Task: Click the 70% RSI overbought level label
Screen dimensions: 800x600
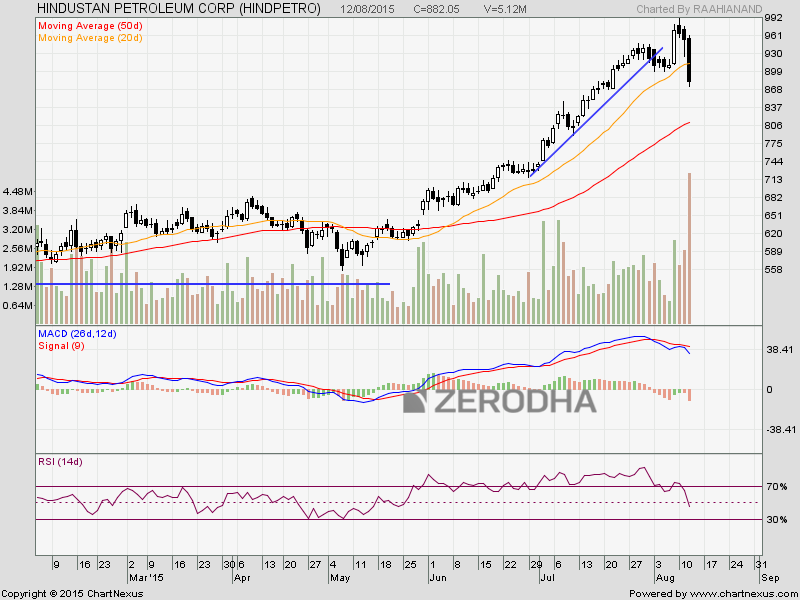Action: (x=777, y=487)
